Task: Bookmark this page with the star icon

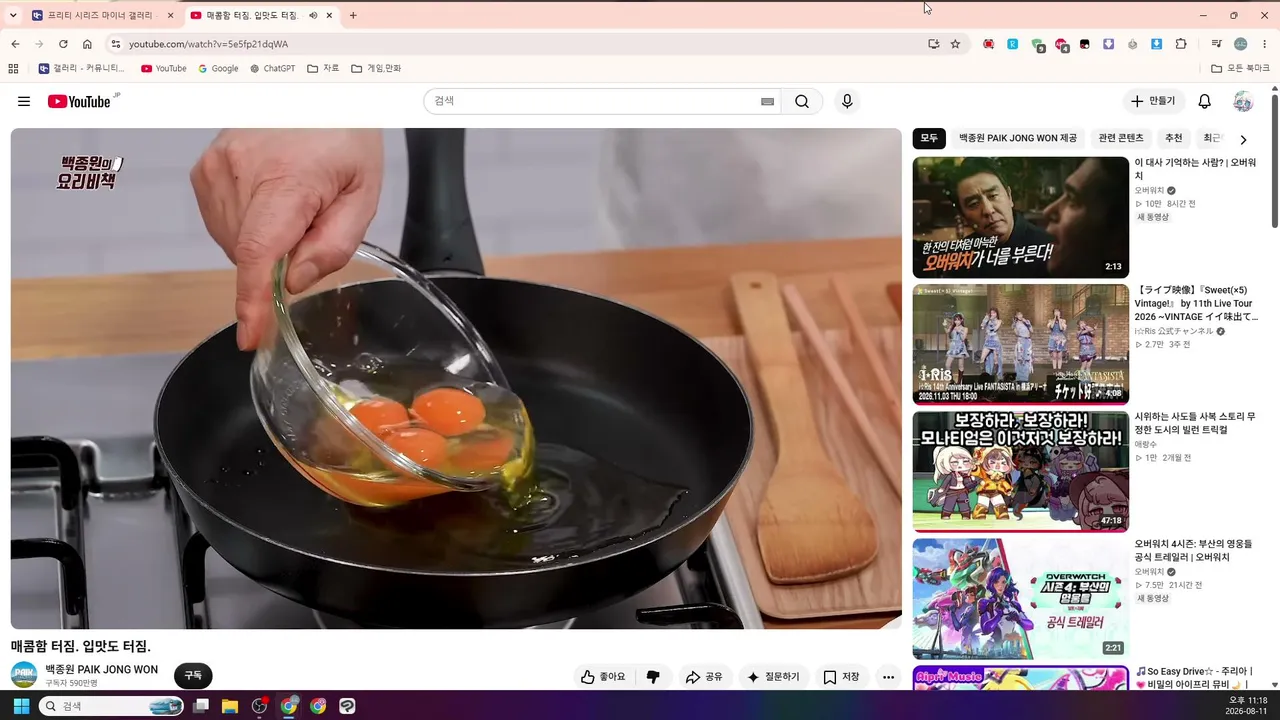Action: pos(955,44)
